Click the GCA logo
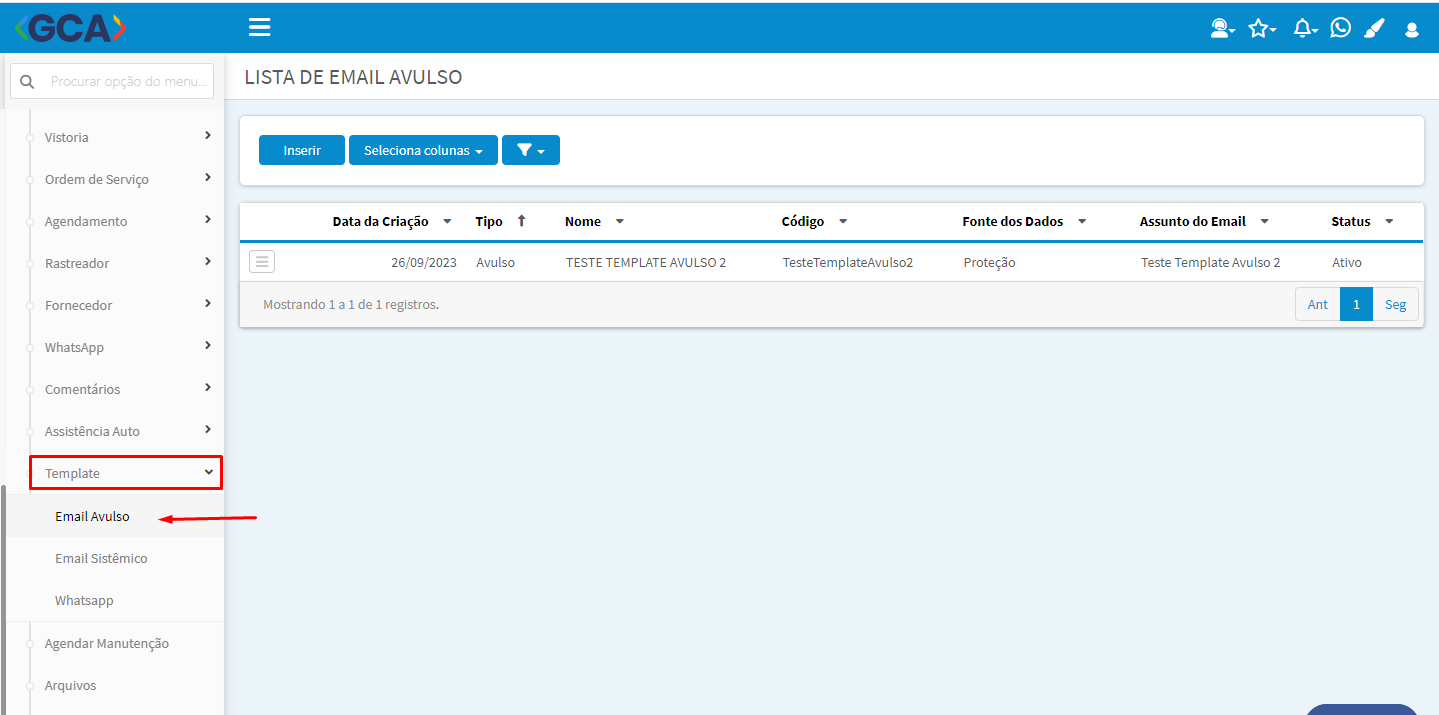Image resolution: width=1439 pixels, height=715 pixels. [x=71, y=28]
